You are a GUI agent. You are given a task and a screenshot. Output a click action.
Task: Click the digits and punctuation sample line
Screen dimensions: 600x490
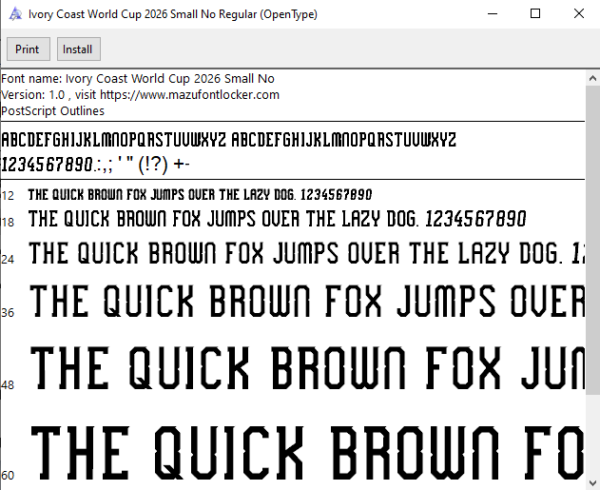tap(96, 164)
